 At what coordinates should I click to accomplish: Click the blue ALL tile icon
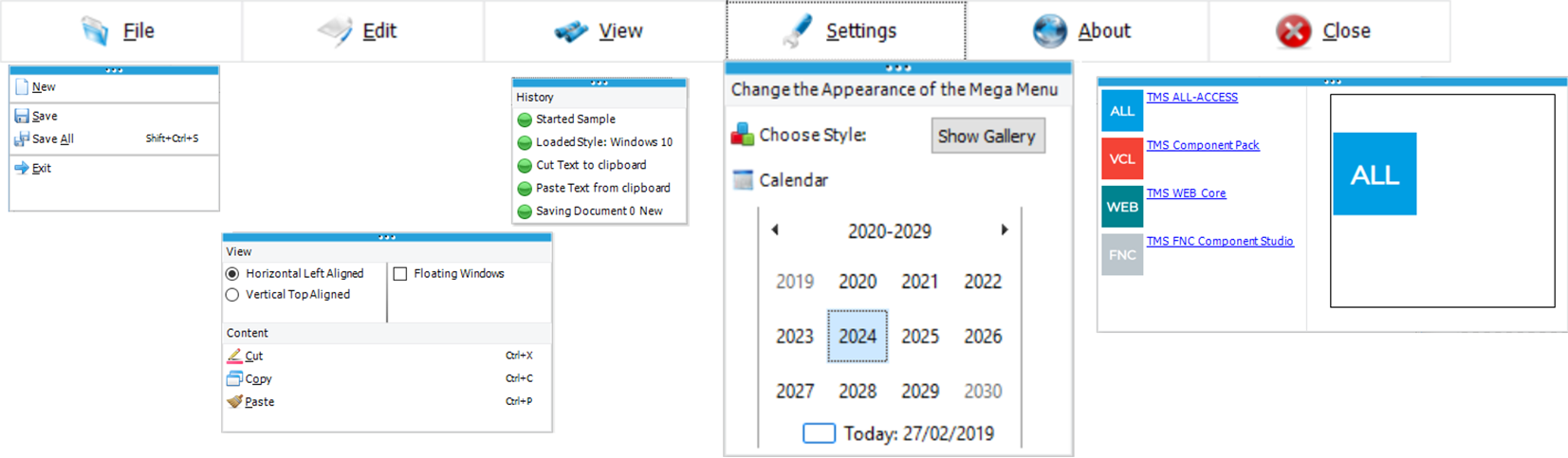pyautogui.click(x=1121, y=111)
